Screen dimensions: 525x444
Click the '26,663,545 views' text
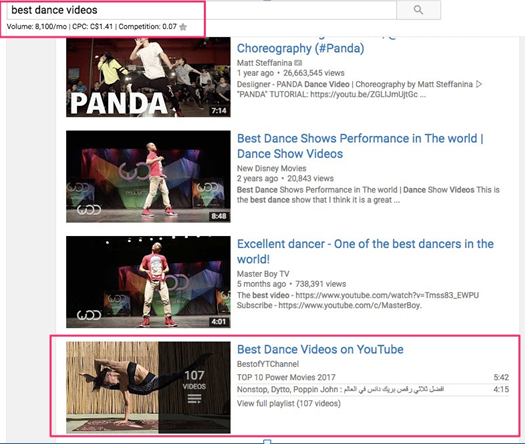coord(314,73)
